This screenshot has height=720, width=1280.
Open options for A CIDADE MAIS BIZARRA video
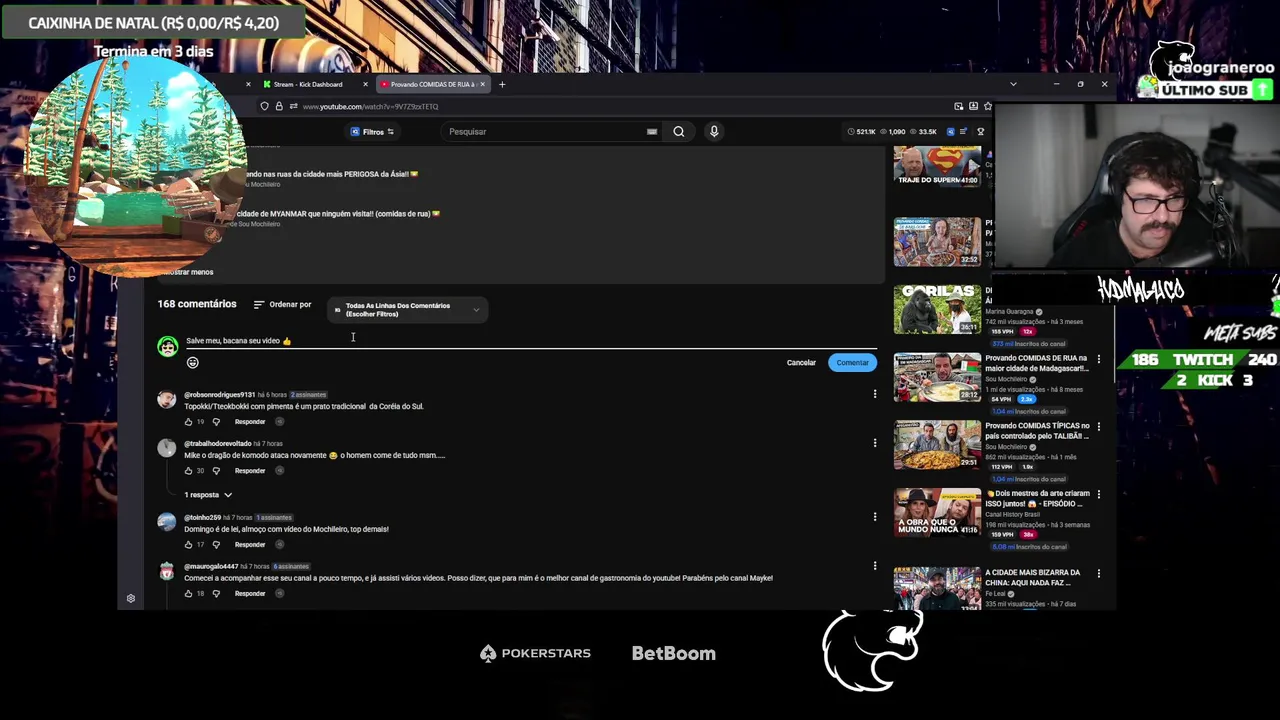click(1099, 574)
